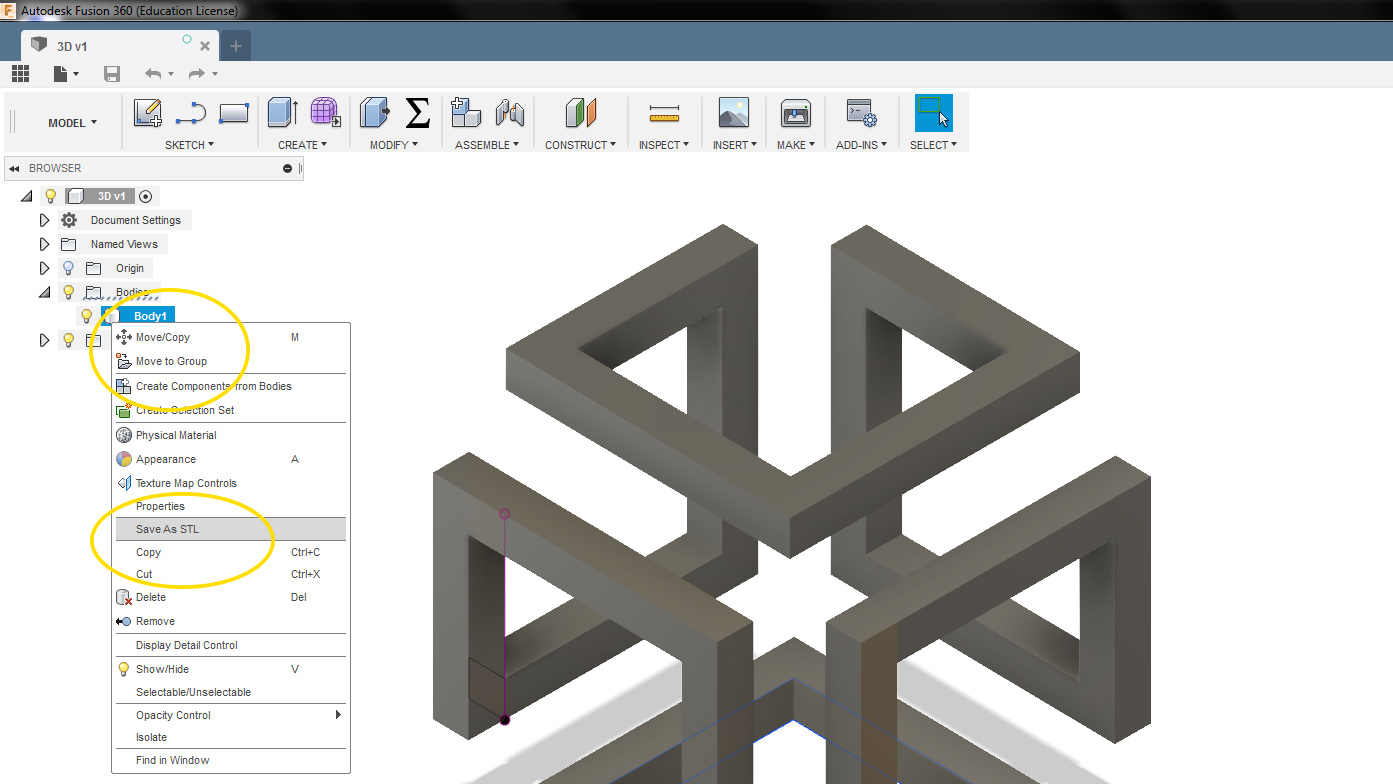Click the New Component icon in Assemble
The height and width of the screenshot is (784, 1393).
[x=466, y=113]
